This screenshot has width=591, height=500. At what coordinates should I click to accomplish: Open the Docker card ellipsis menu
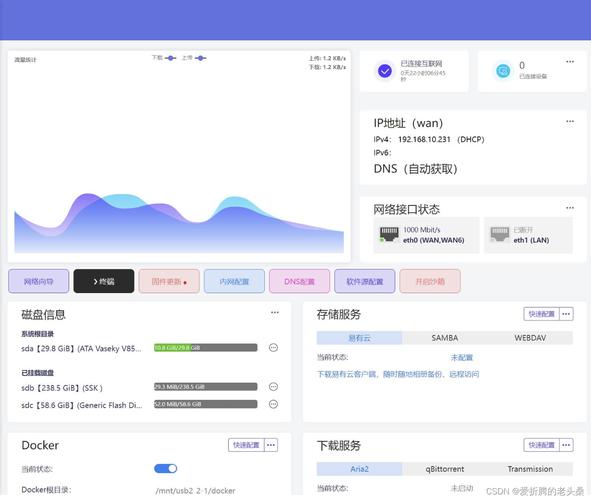271,445
